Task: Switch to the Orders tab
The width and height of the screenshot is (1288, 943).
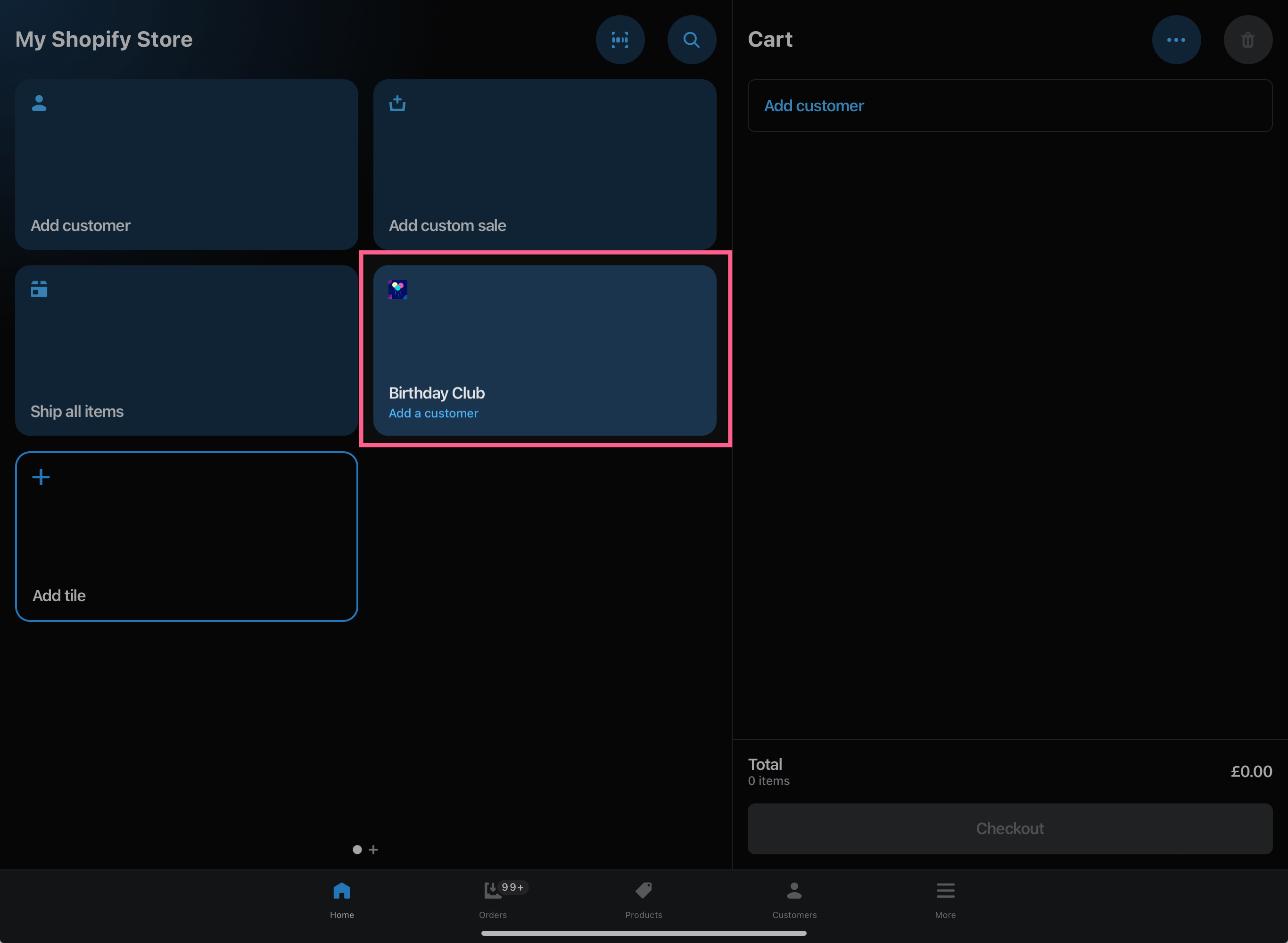Action: [493, 900]
